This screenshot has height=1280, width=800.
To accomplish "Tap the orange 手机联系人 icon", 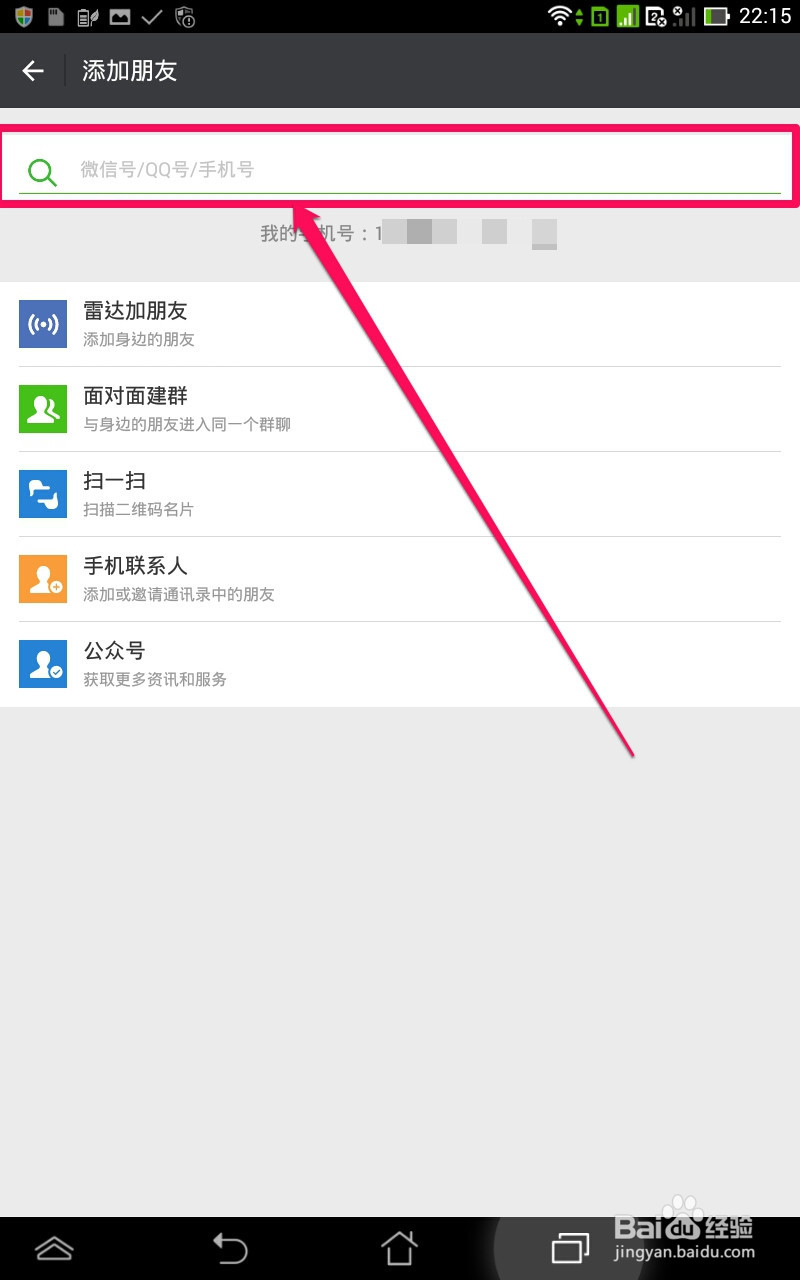I will (43, 579).
